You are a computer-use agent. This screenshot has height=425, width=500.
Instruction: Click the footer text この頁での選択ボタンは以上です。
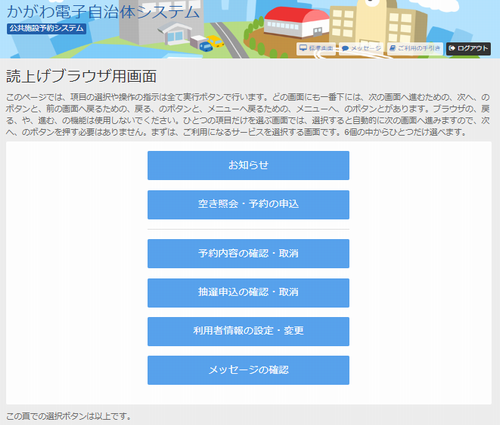click(69, 416)
